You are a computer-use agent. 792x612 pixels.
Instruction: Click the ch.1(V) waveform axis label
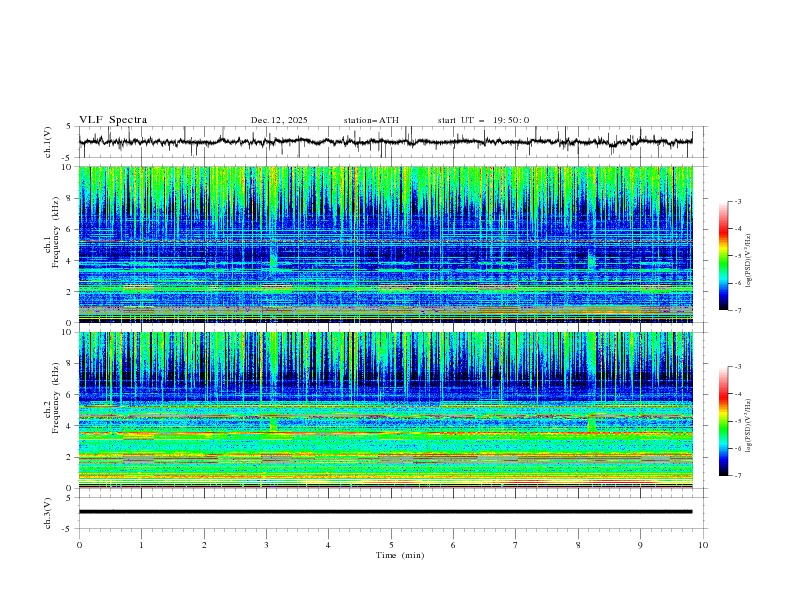pos(48,142)
